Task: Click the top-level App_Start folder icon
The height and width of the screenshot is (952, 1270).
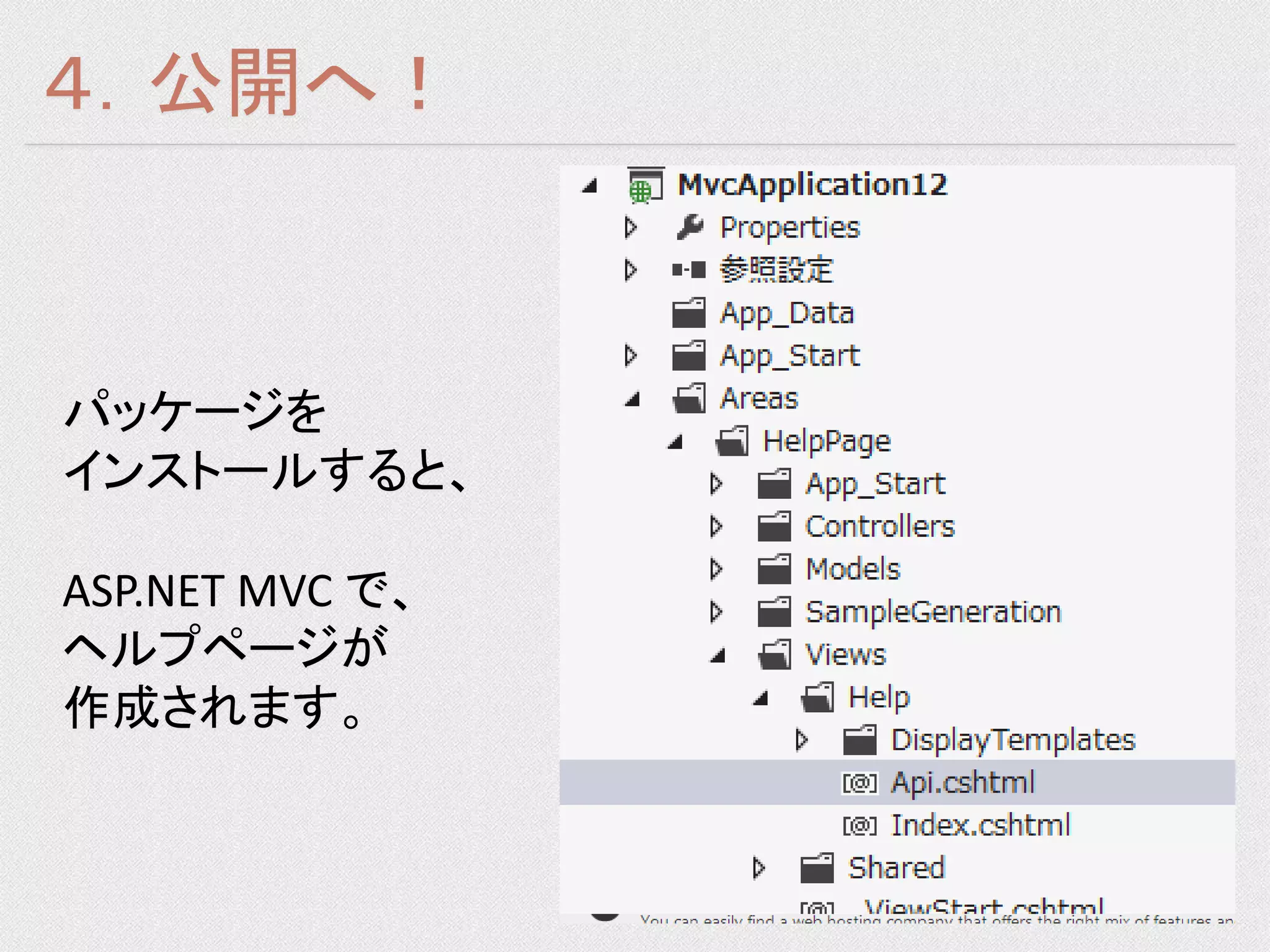Action: 689,356
